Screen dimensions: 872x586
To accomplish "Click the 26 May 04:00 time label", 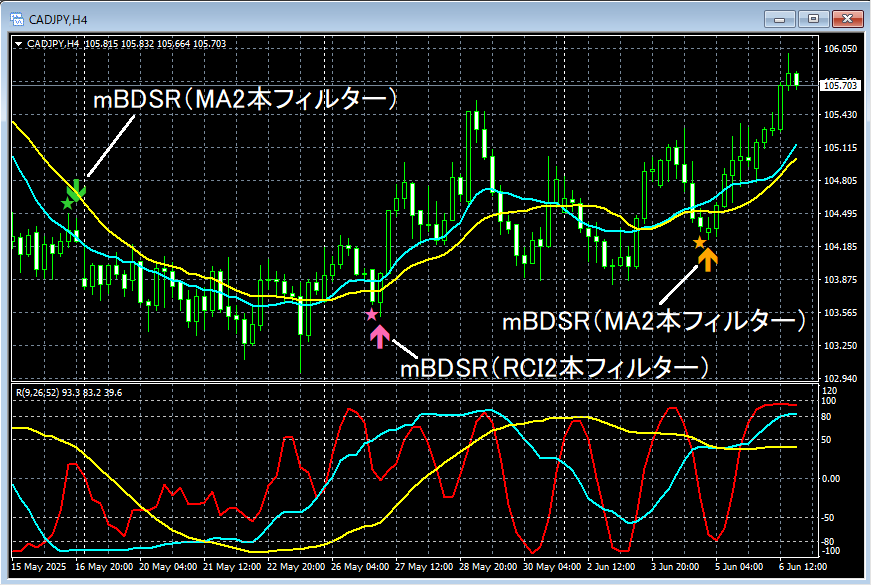I will pyautogui.click(x=360, y=567).
